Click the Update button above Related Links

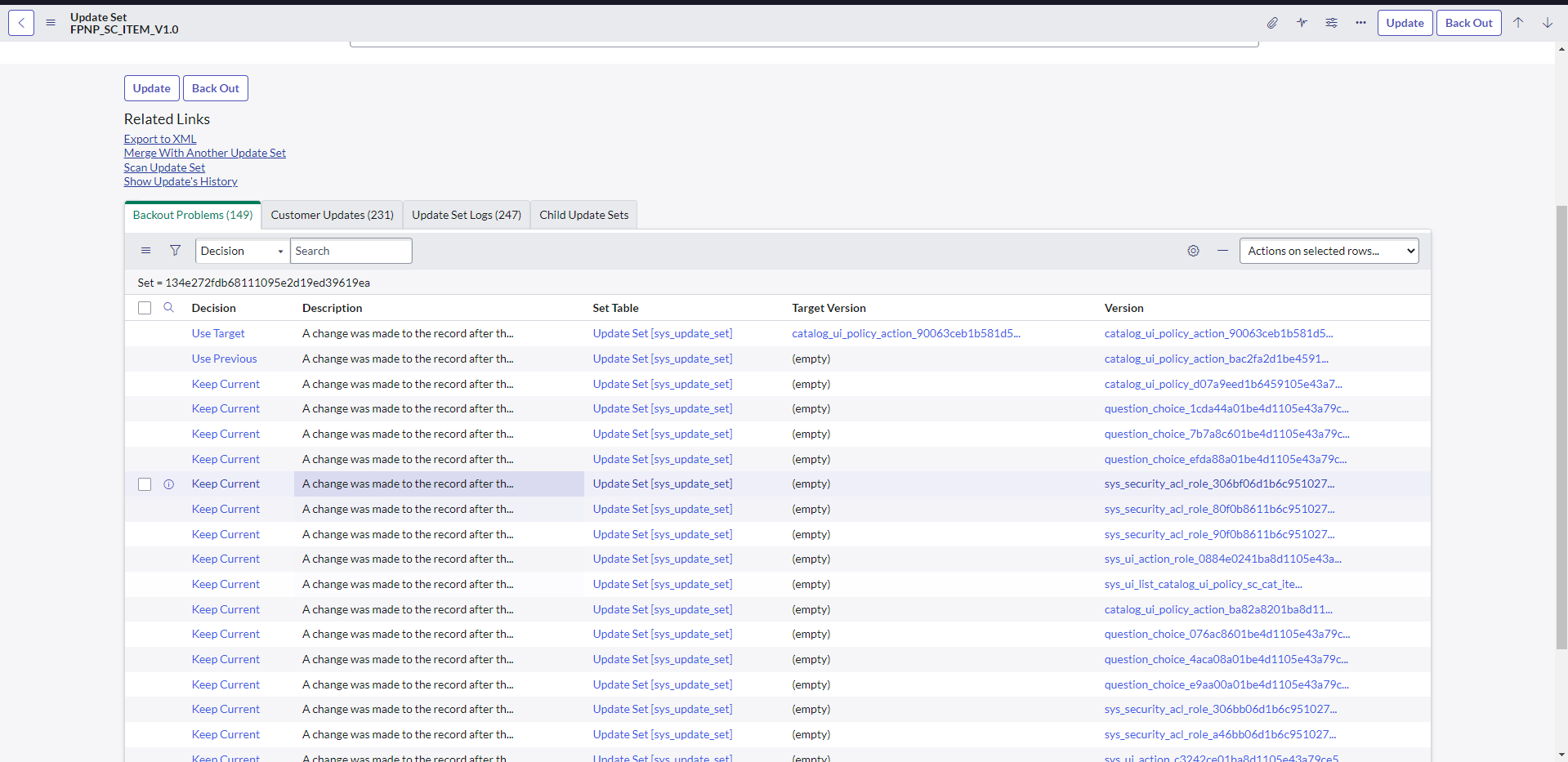pos(151,88)
